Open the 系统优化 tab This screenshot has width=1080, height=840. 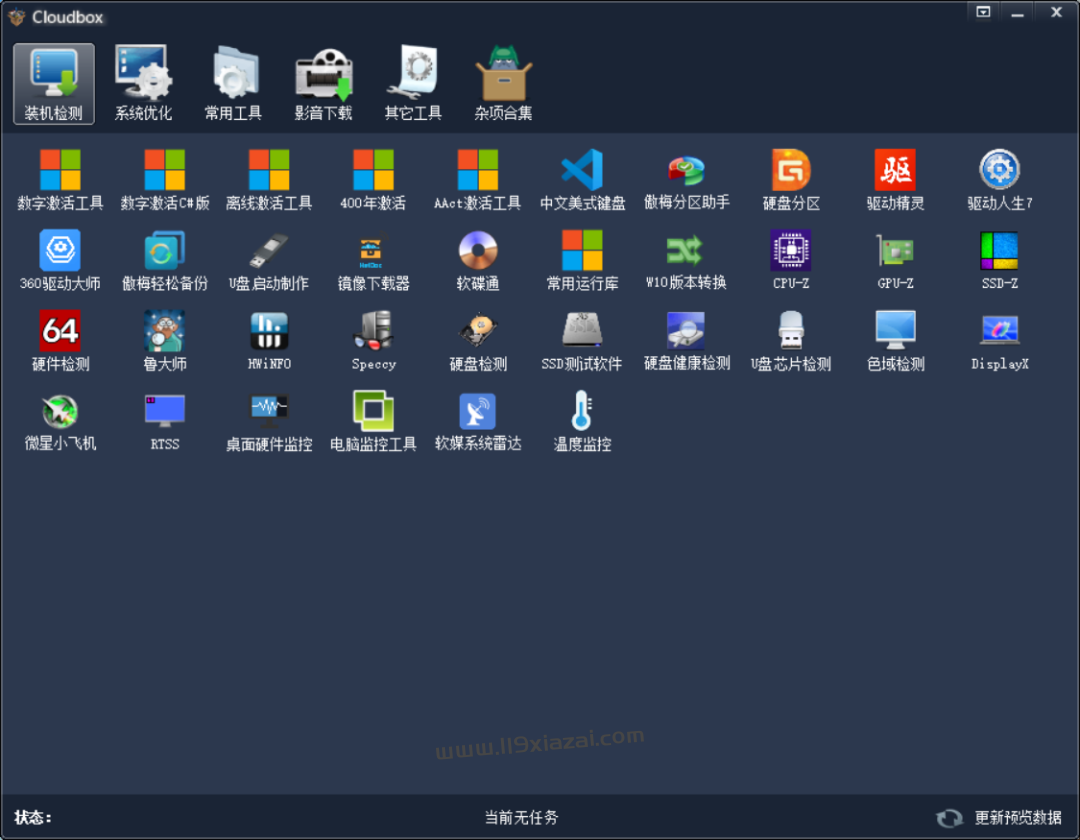click(x=143, y=83)
